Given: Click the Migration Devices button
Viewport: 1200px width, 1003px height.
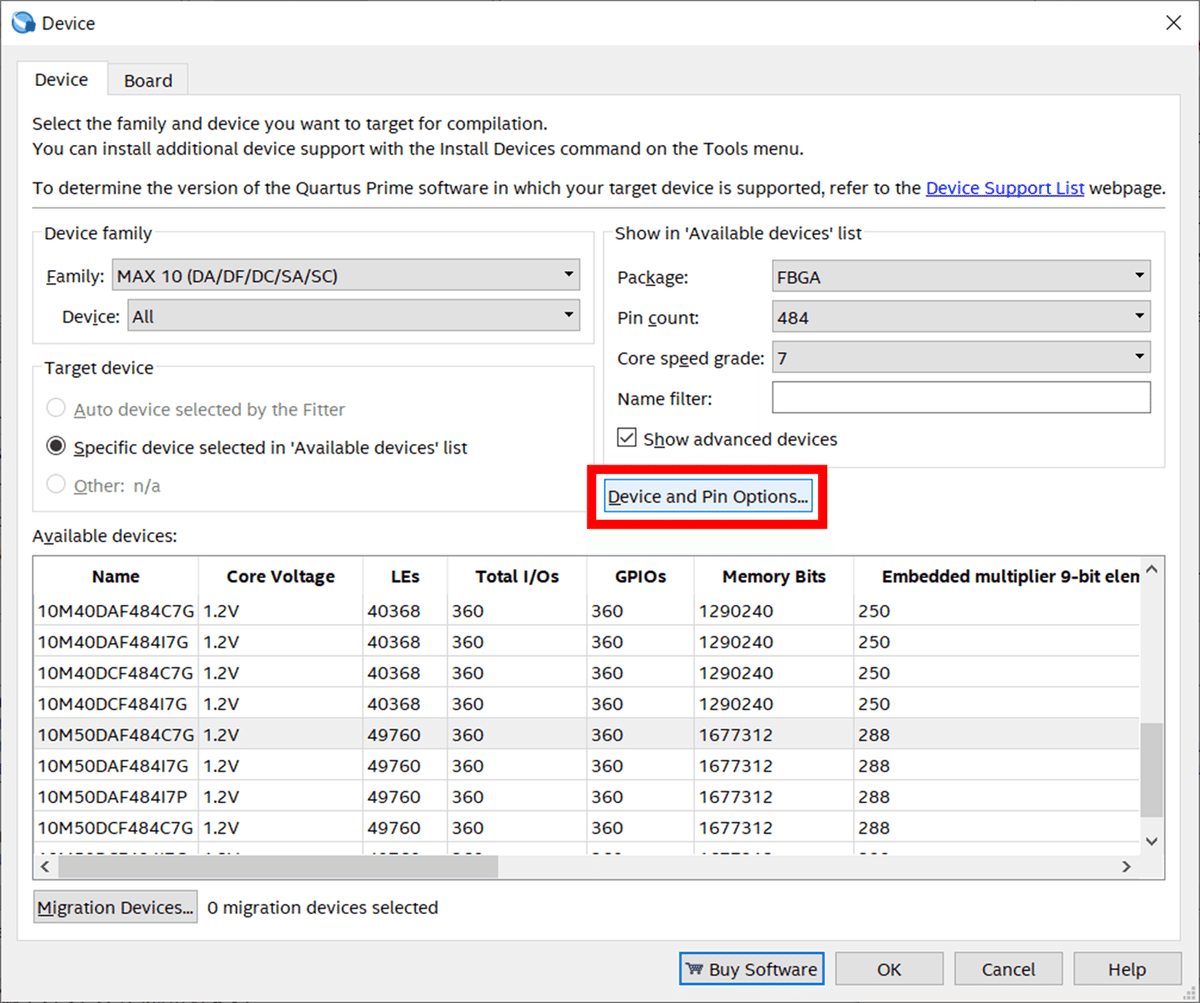Looking at the screenshot, I should point(115,907).
